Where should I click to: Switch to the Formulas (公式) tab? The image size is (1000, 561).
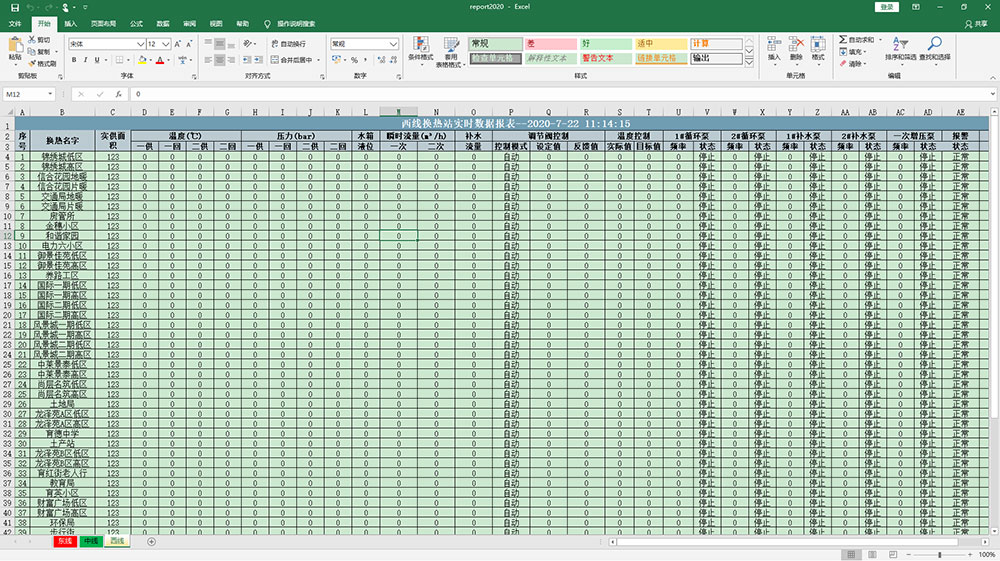coord(136,24)
